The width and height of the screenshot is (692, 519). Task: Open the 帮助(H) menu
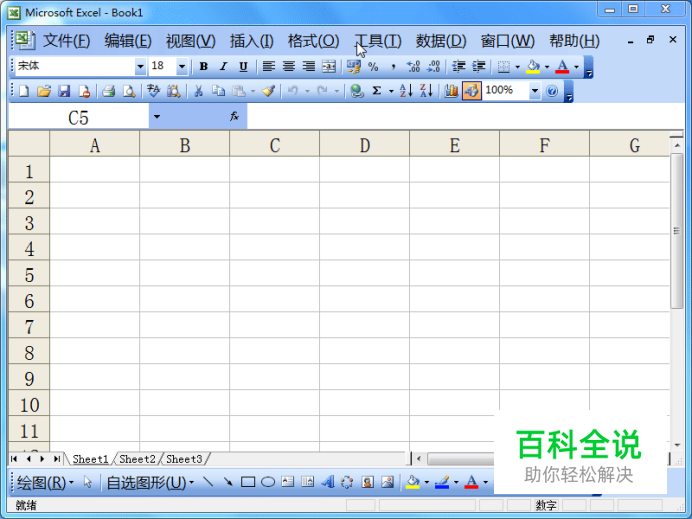coord(574,41)
